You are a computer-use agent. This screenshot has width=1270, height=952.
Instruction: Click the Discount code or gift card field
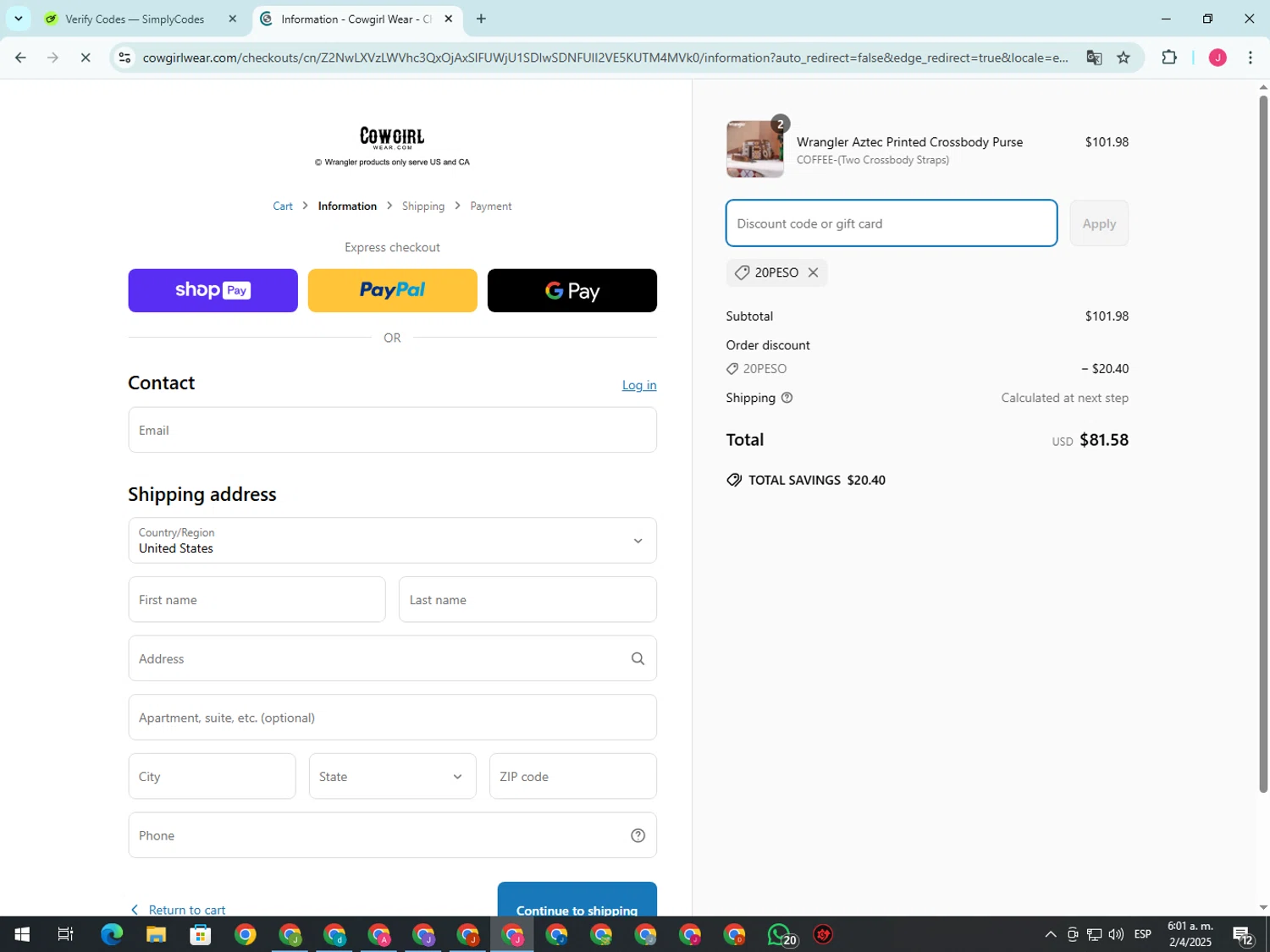pos(891,223)
